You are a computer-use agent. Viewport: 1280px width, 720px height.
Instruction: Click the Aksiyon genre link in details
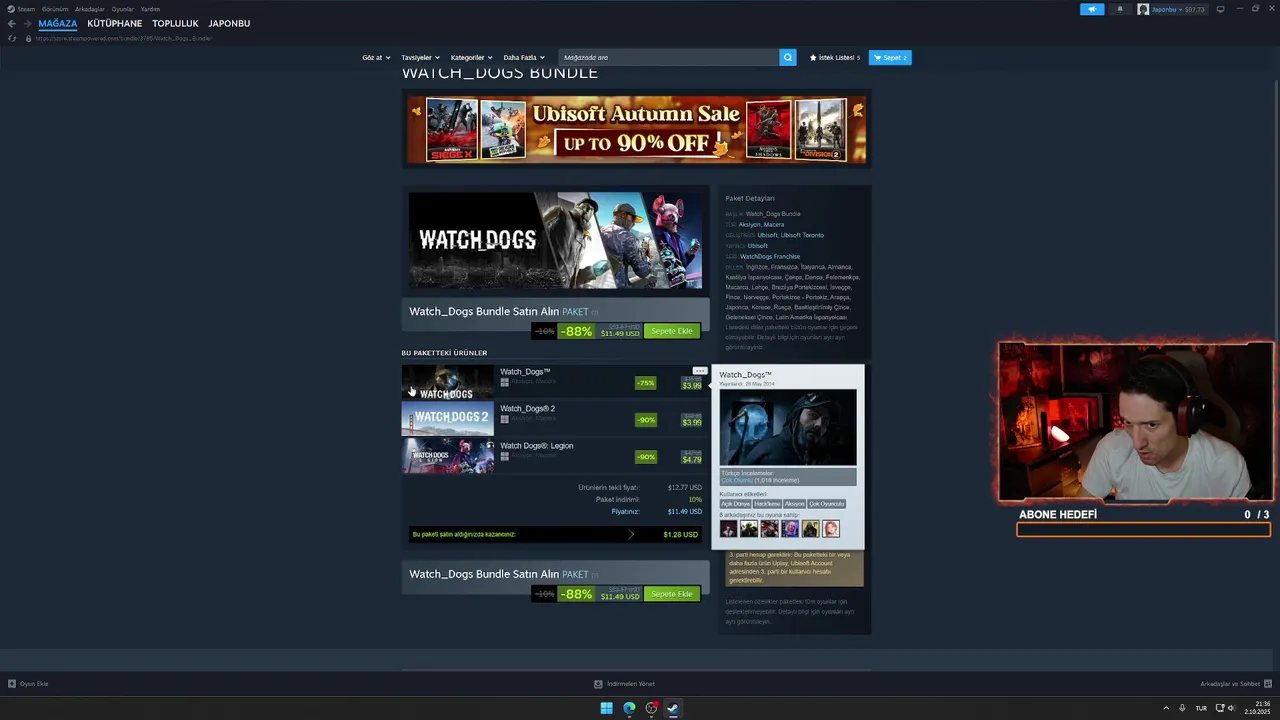coord(749,224)
